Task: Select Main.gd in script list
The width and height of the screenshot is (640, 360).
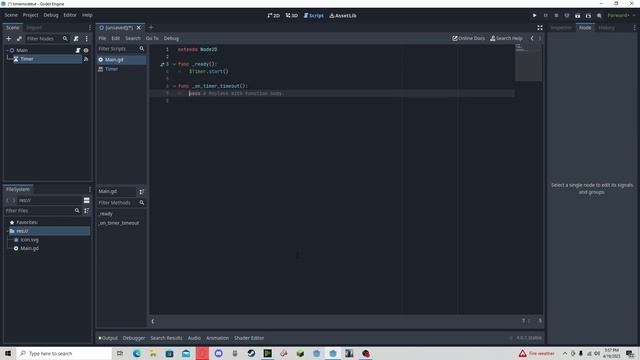Action: [121, 60]
